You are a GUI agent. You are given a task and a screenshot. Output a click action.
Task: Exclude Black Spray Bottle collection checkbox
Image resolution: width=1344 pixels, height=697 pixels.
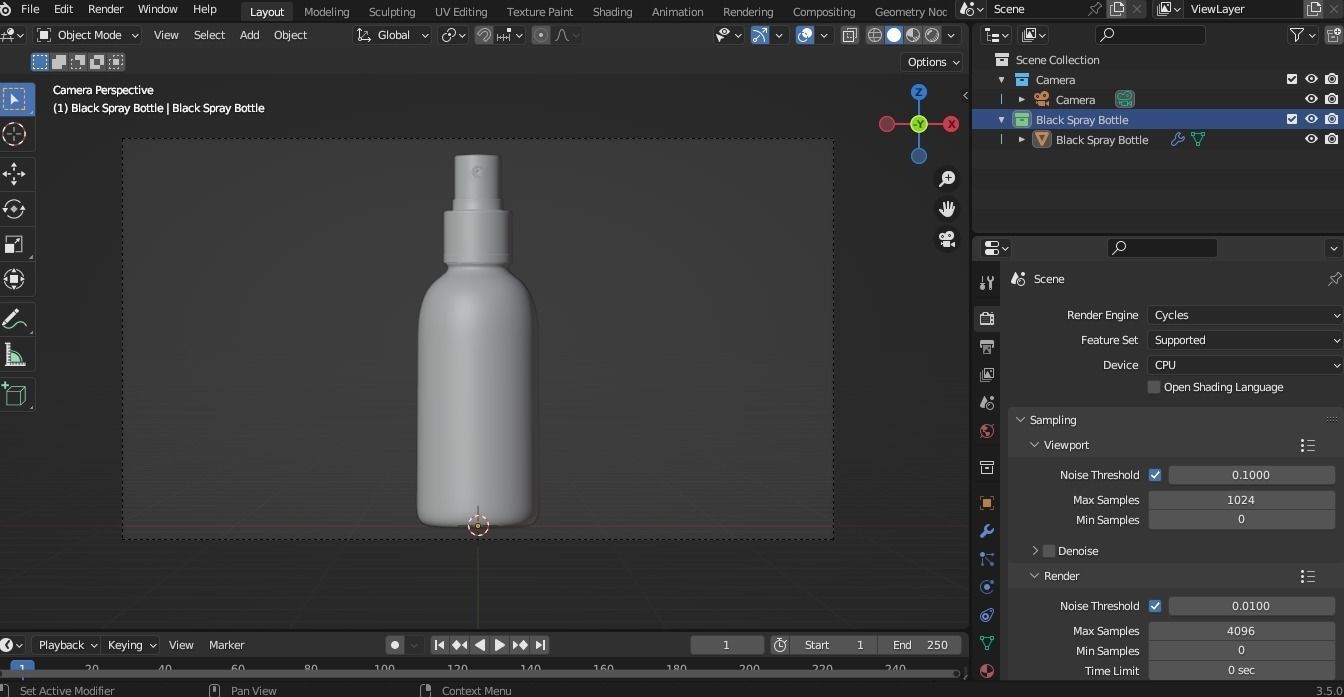point(1291,120)
